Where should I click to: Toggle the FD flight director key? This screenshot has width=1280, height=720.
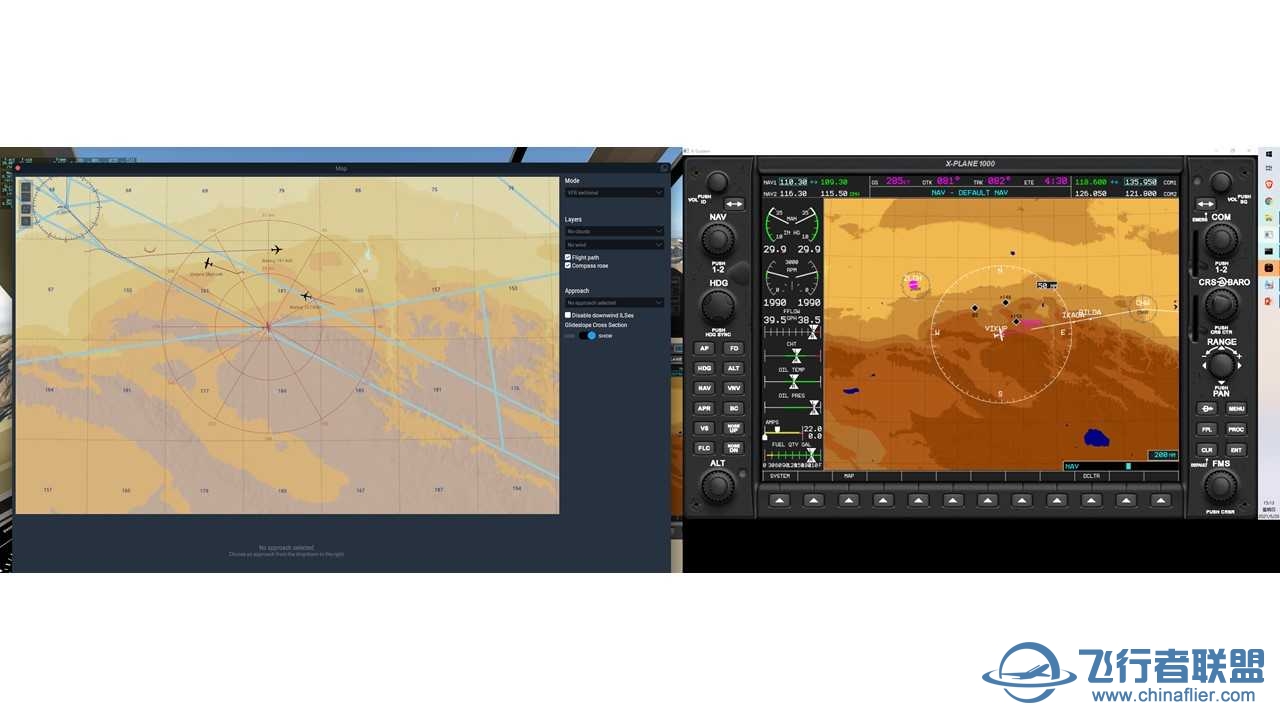734,348
